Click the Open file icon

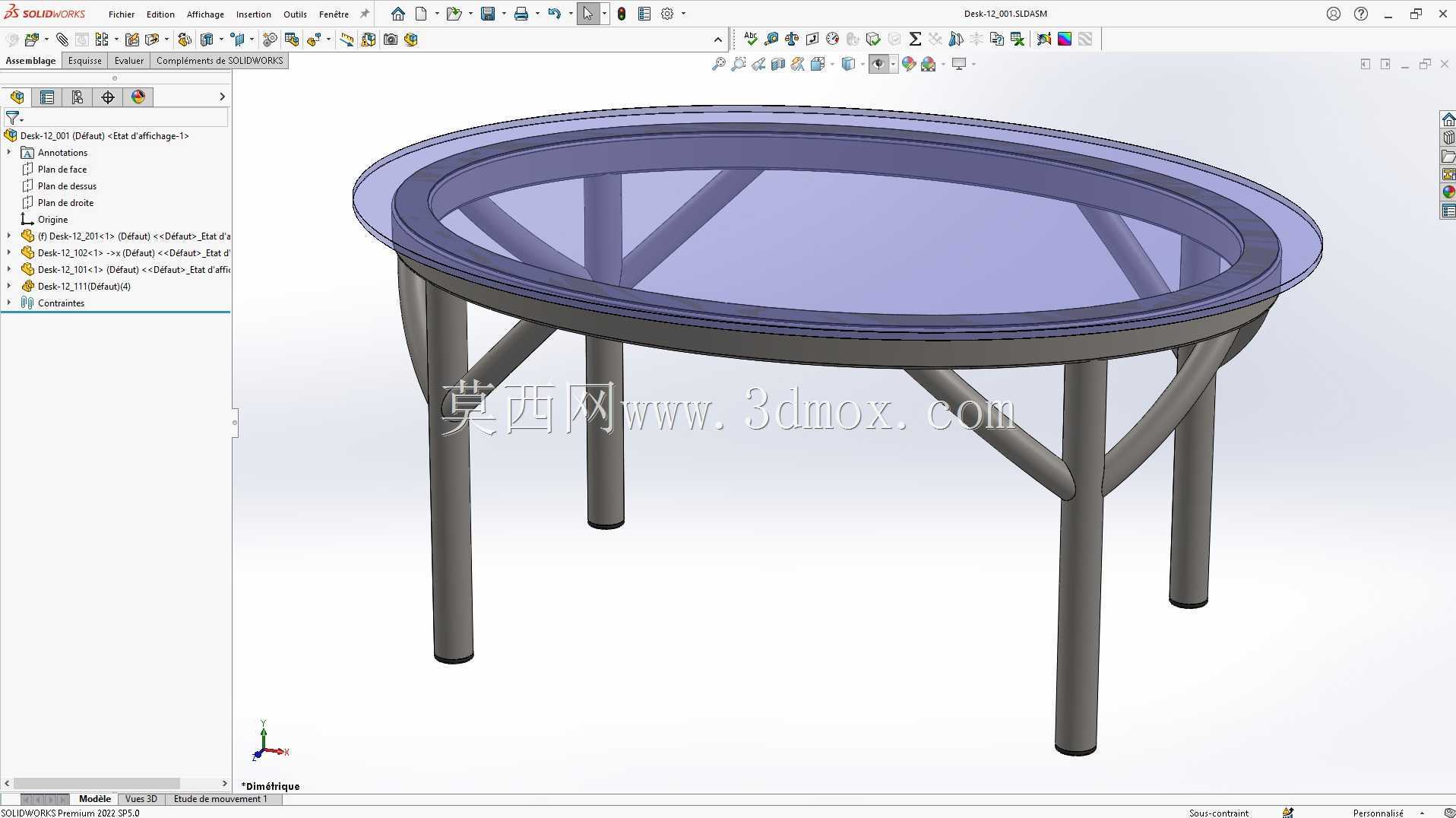point(454,14)
